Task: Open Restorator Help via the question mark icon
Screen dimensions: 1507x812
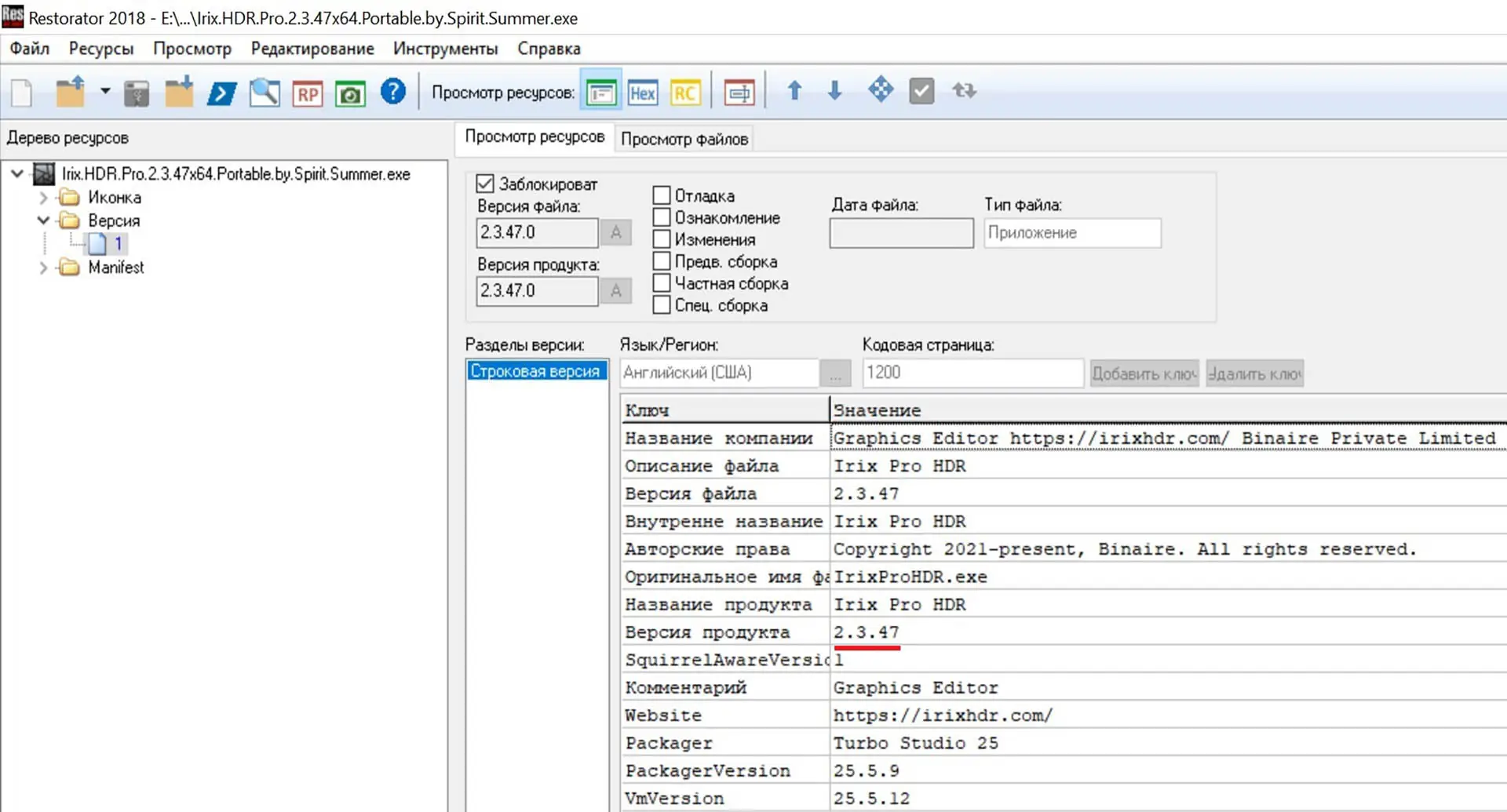Action: click(x=392, y=92)
